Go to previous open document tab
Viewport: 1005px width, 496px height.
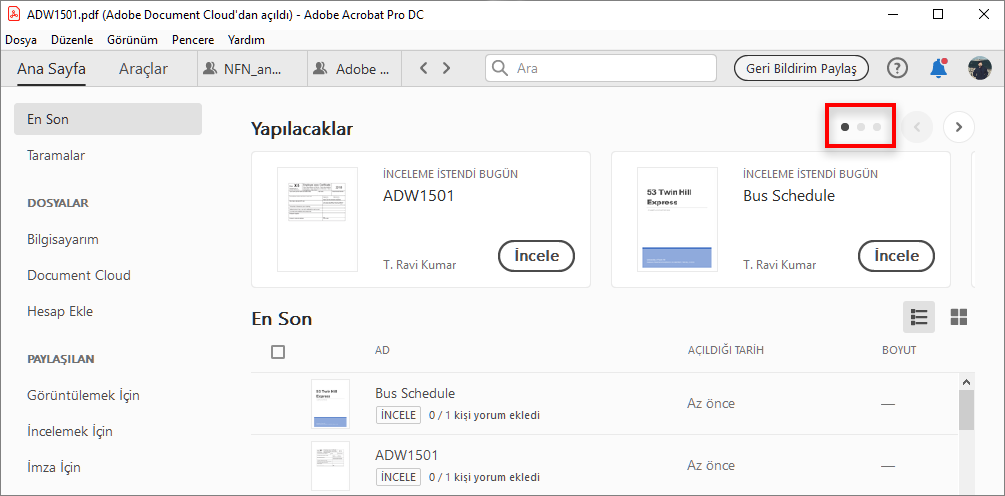click(x=424, y=68)
